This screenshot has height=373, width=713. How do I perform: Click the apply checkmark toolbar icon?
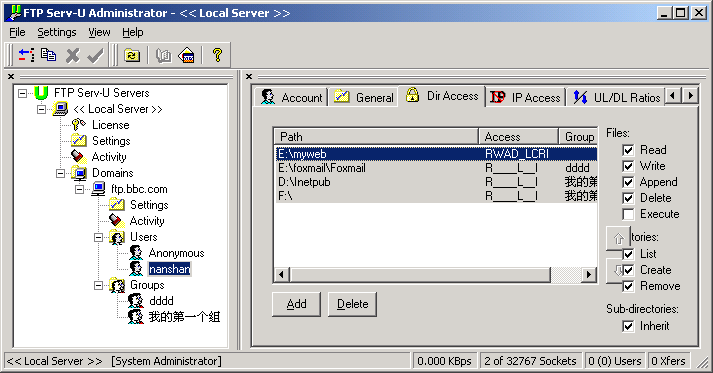(95, 55)
